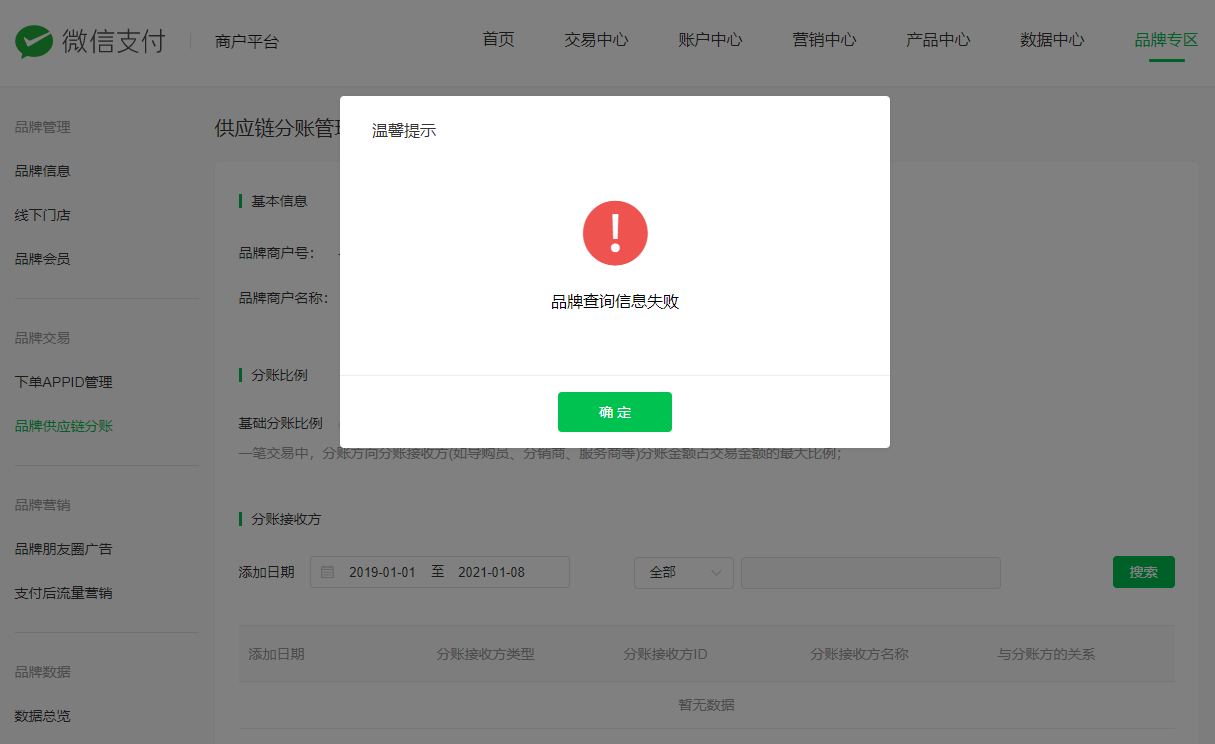1215x744 pixels.
Task: Open 下单APPID管理 in the sidebar
Action: (64, 382)
